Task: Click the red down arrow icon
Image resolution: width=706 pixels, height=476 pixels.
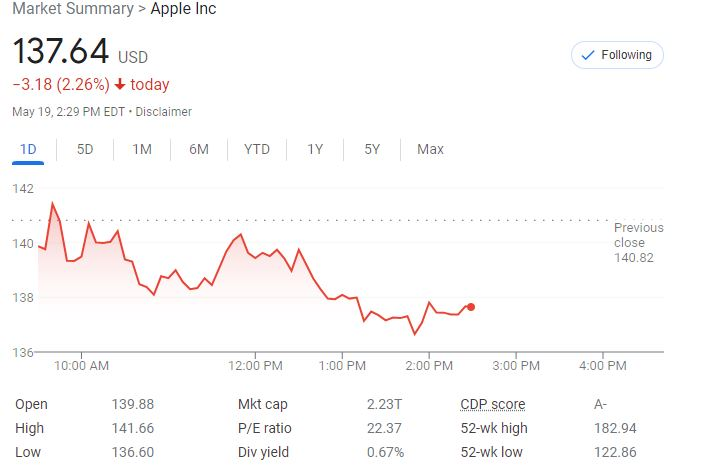Action: pyautogui.click(x=120, y=85)
